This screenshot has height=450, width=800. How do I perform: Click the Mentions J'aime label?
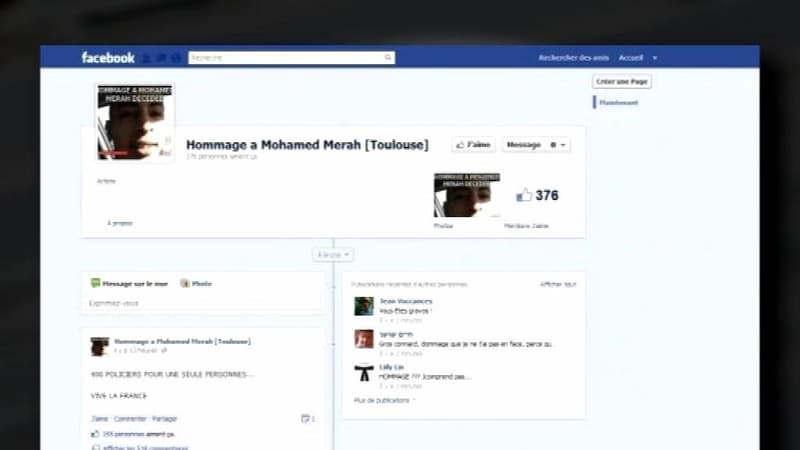point(526,226)
